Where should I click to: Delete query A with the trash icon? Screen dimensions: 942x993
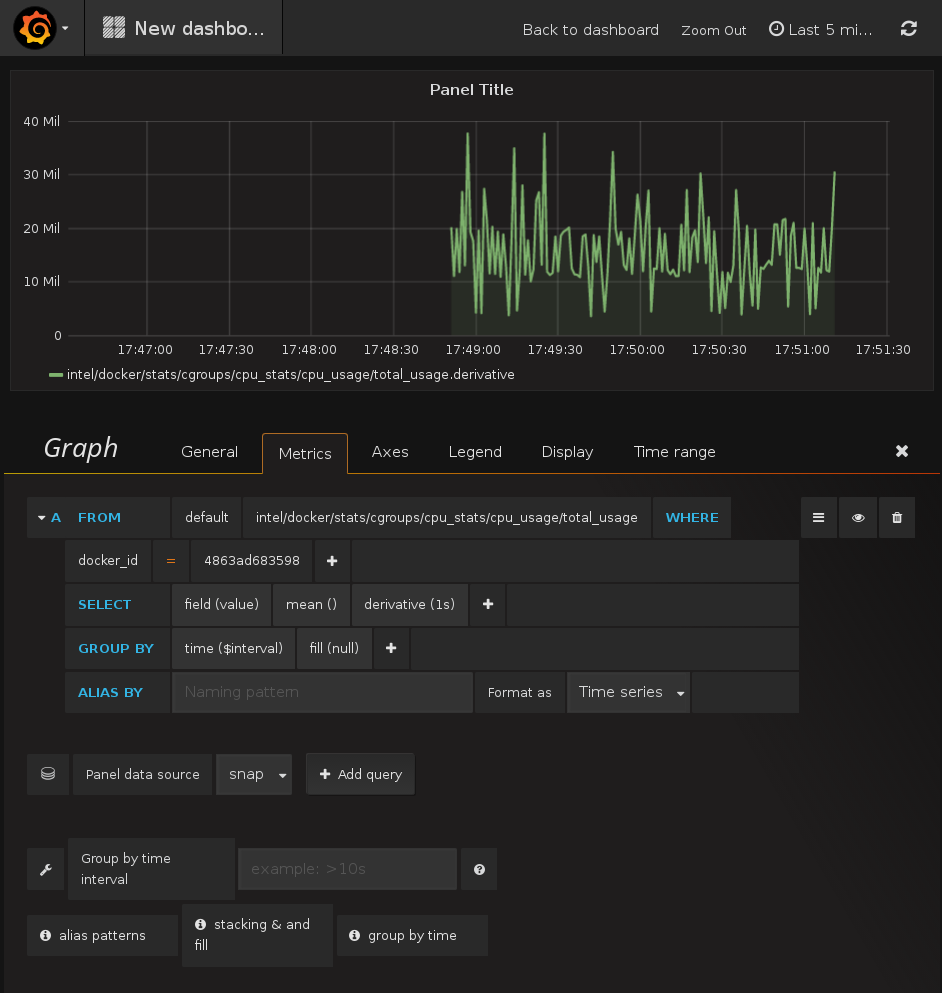coord(896,518)
